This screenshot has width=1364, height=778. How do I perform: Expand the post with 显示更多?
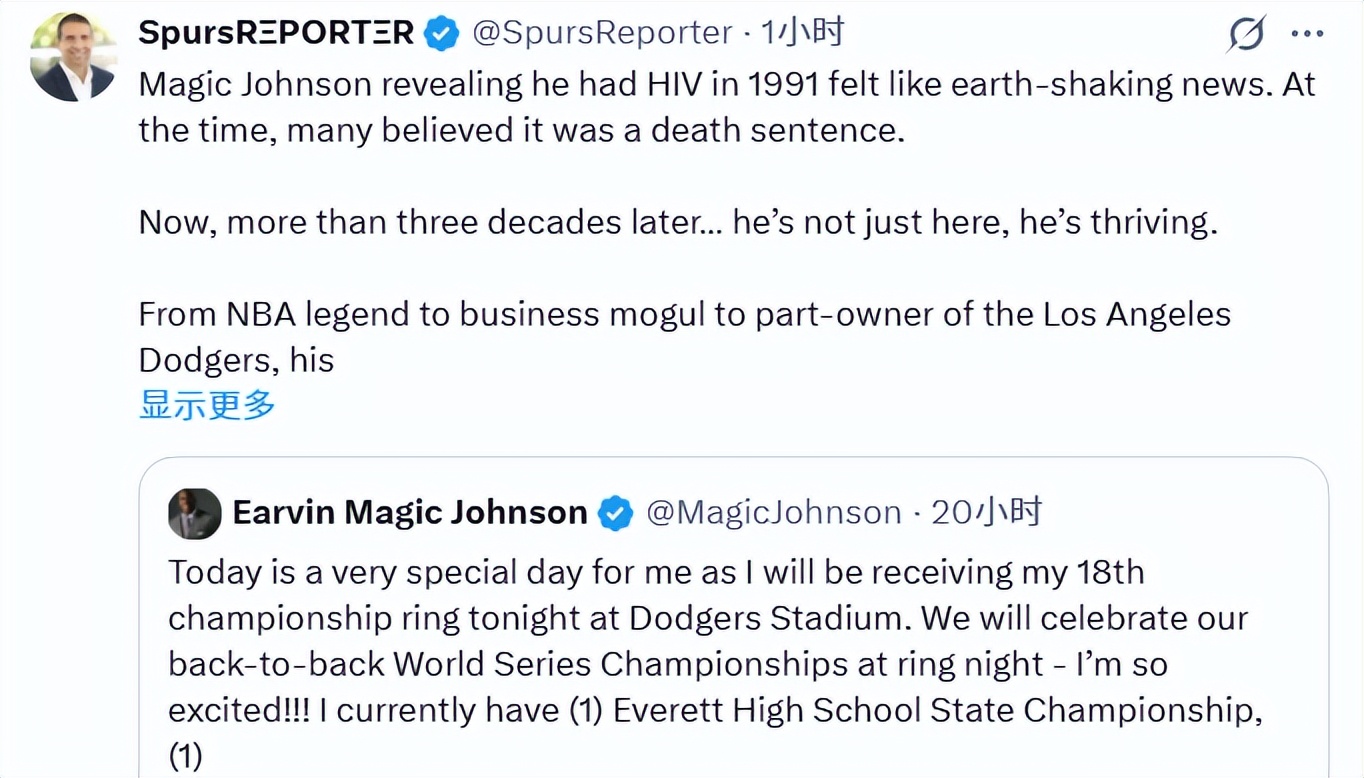[207, 405]
